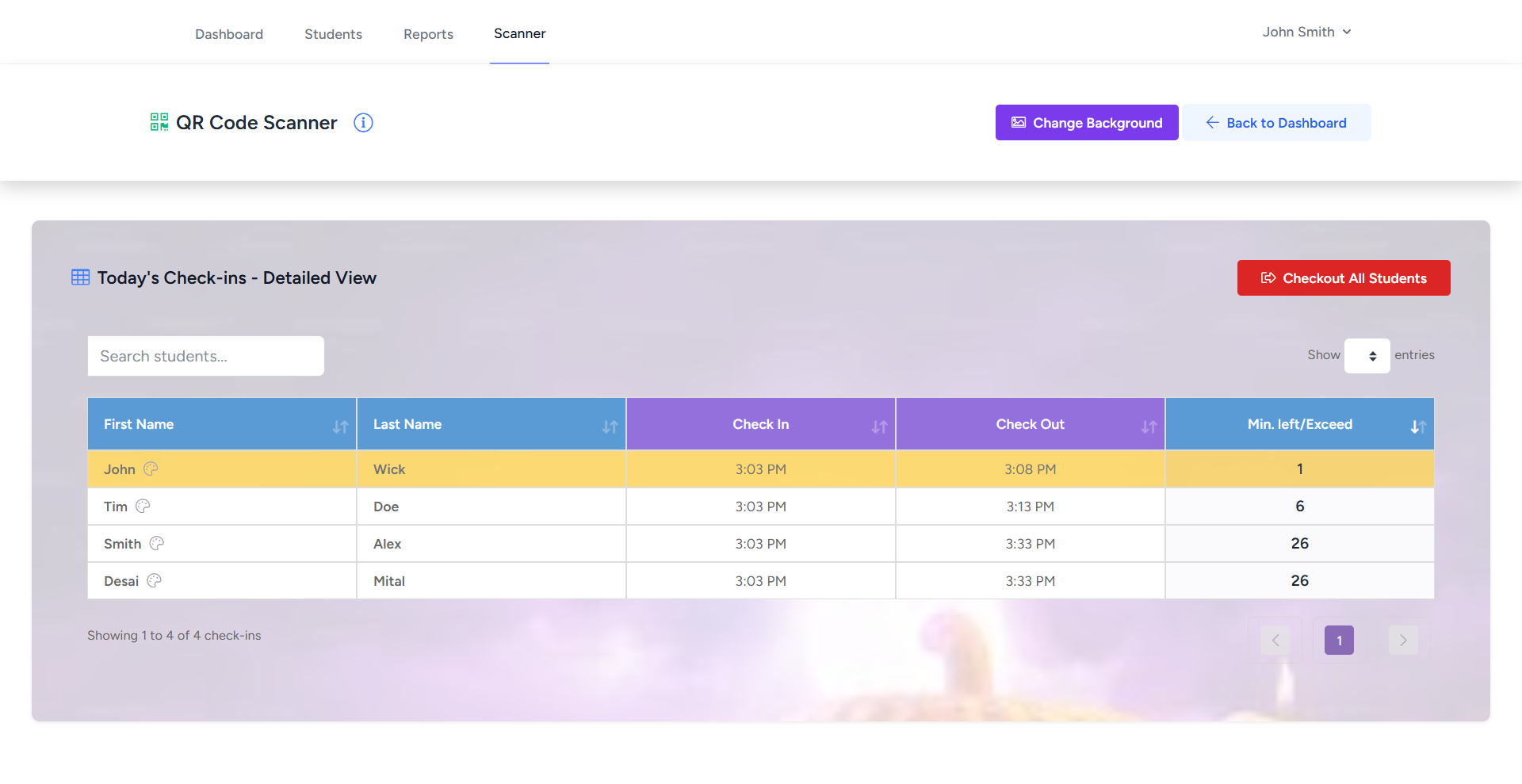Viewport: 1522px width, 784px height.
Task: Focus the Search students input field
Action: pos(206,357)
